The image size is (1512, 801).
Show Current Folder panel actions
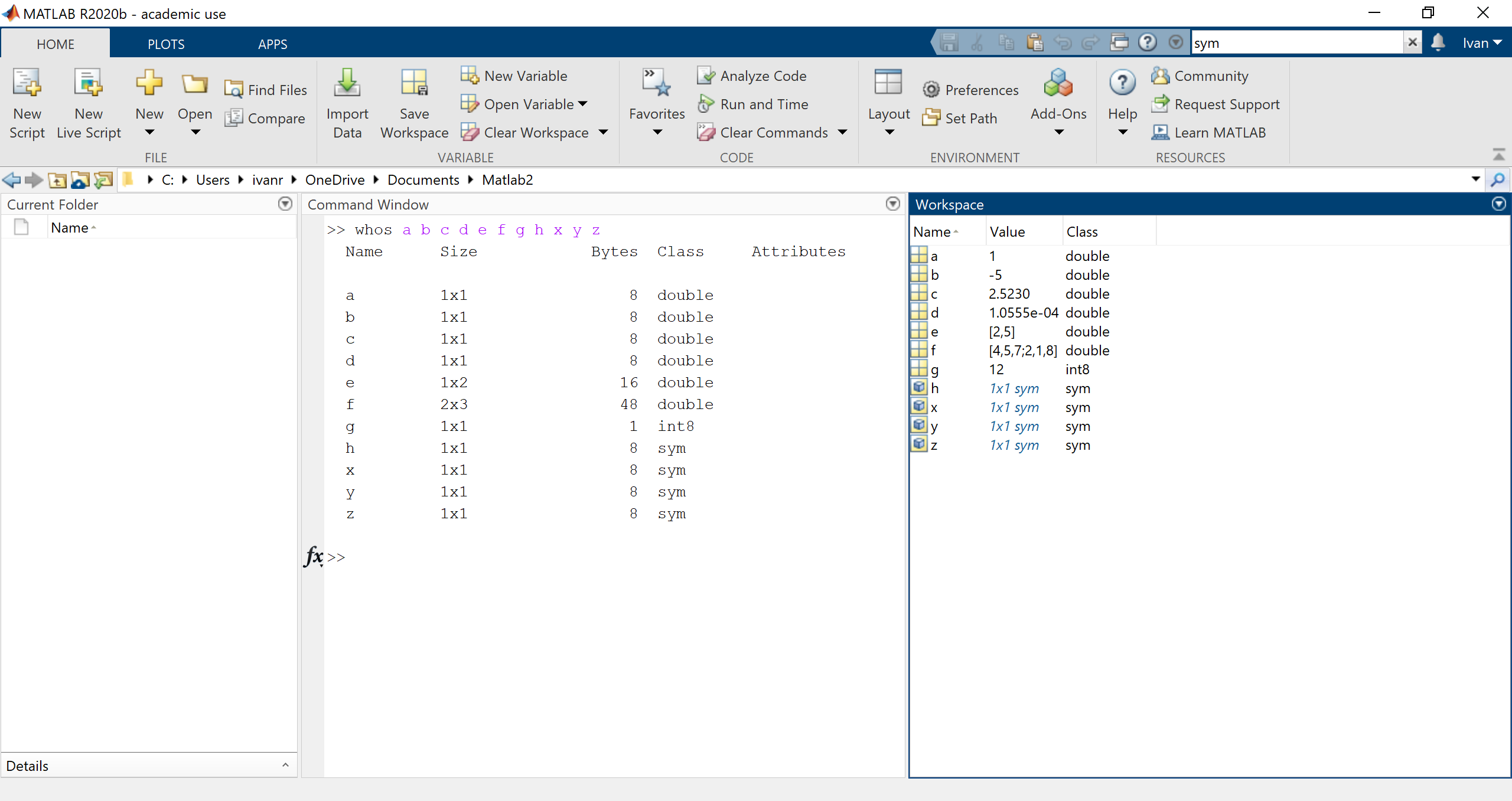tap(285, 204)
